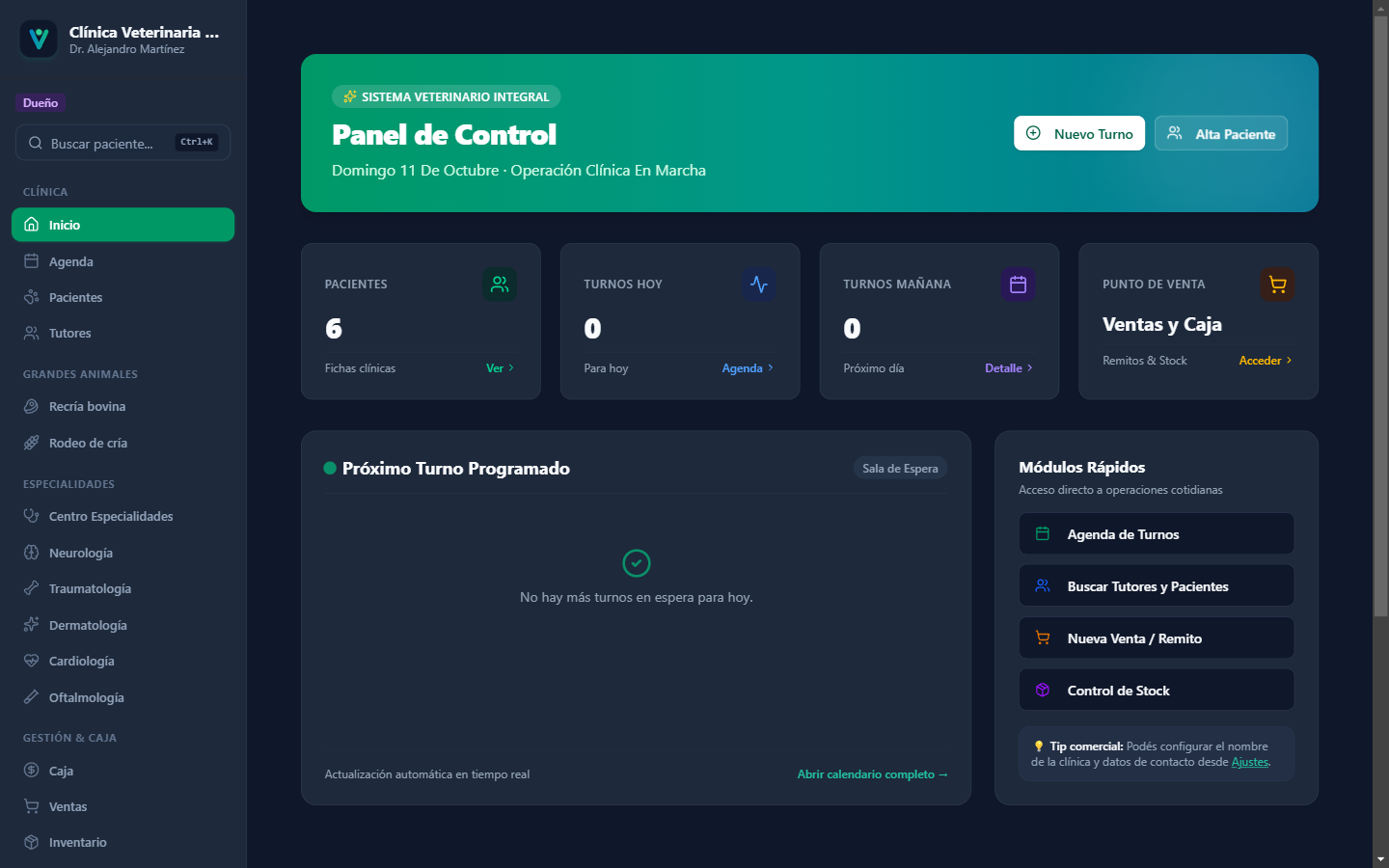Viewport: 1389px width, 868px height.
Task: Click the Sistema Veterinario Integral badge
Action: pyautogui.click(x=447, y=96)
